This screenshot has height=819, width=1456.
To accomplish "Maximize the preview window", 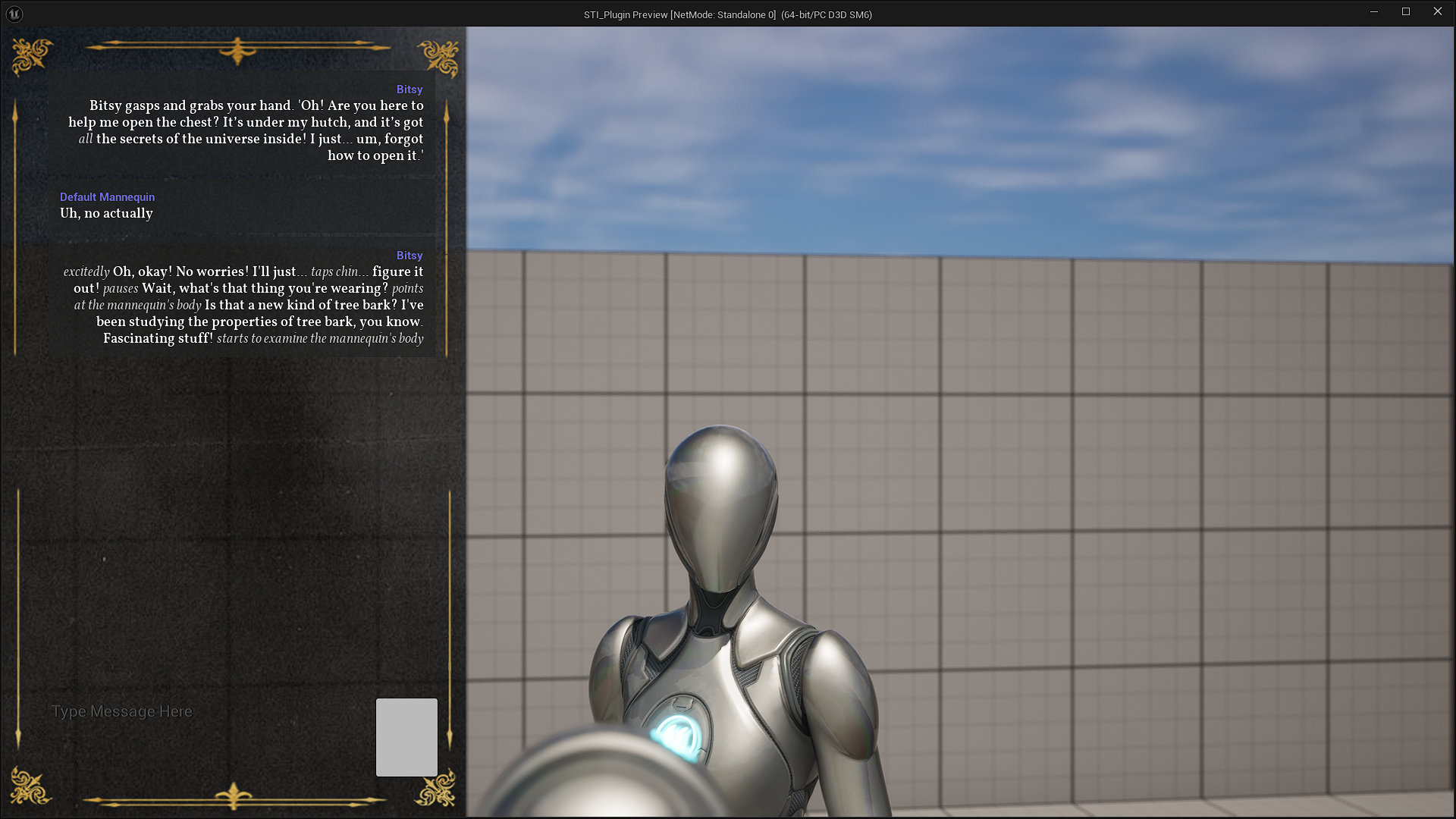I will [1405, 12].
